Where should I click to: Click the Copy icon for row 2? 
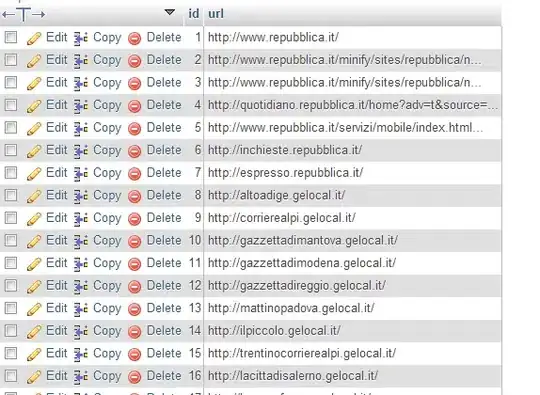coord(81,61)
